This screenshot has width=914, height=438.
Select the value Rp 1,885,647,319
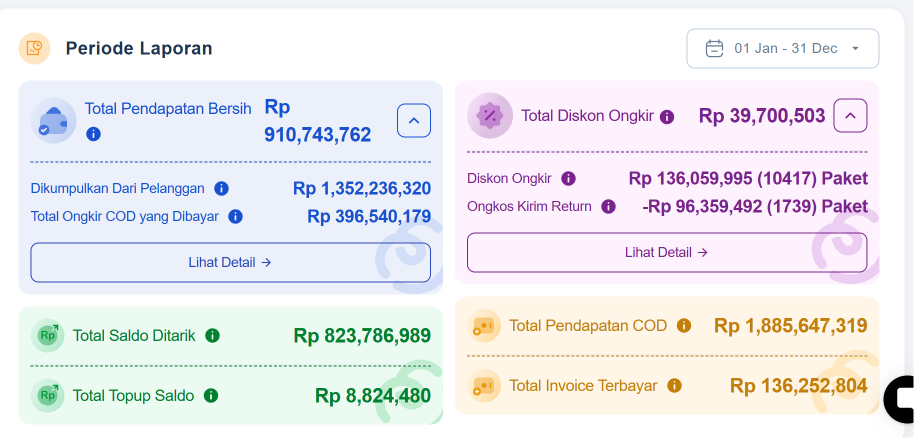coord(790,325)
